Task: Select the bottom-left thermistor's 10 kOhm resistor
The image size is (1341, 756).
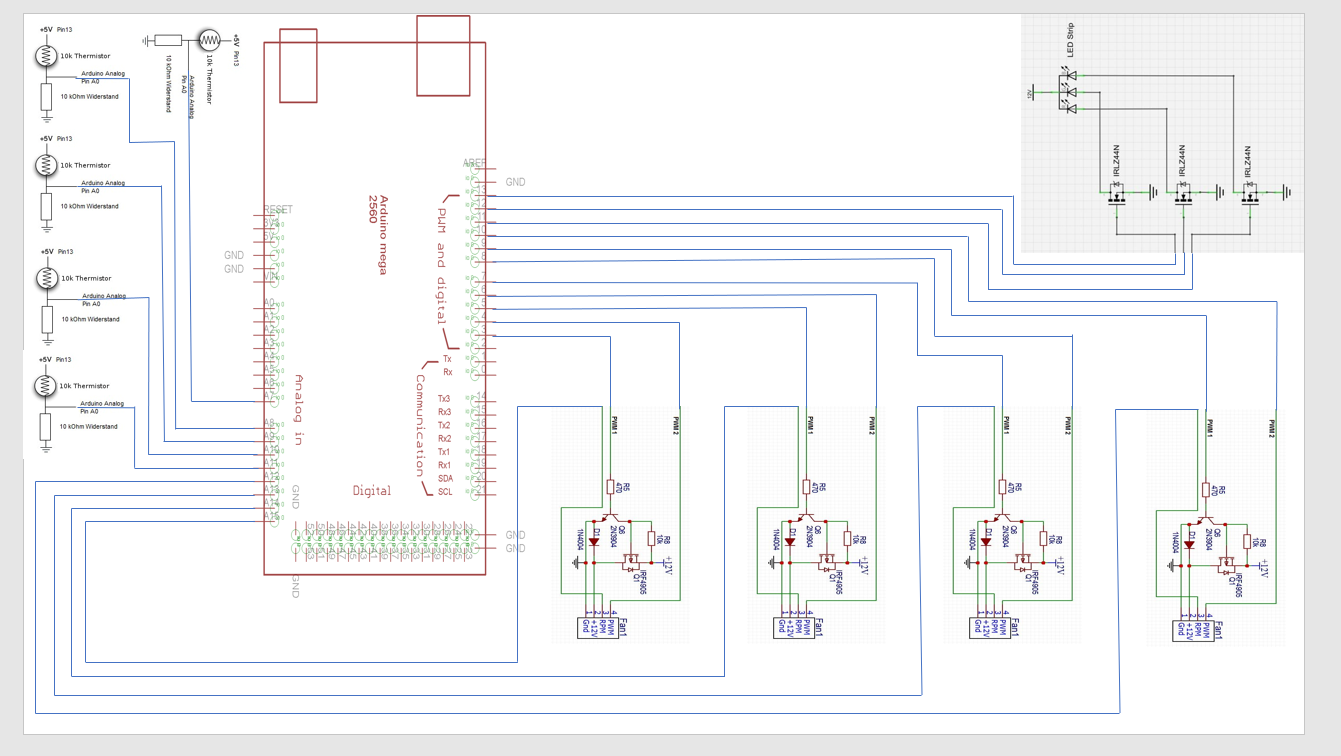Action: [x=46, y=427]
